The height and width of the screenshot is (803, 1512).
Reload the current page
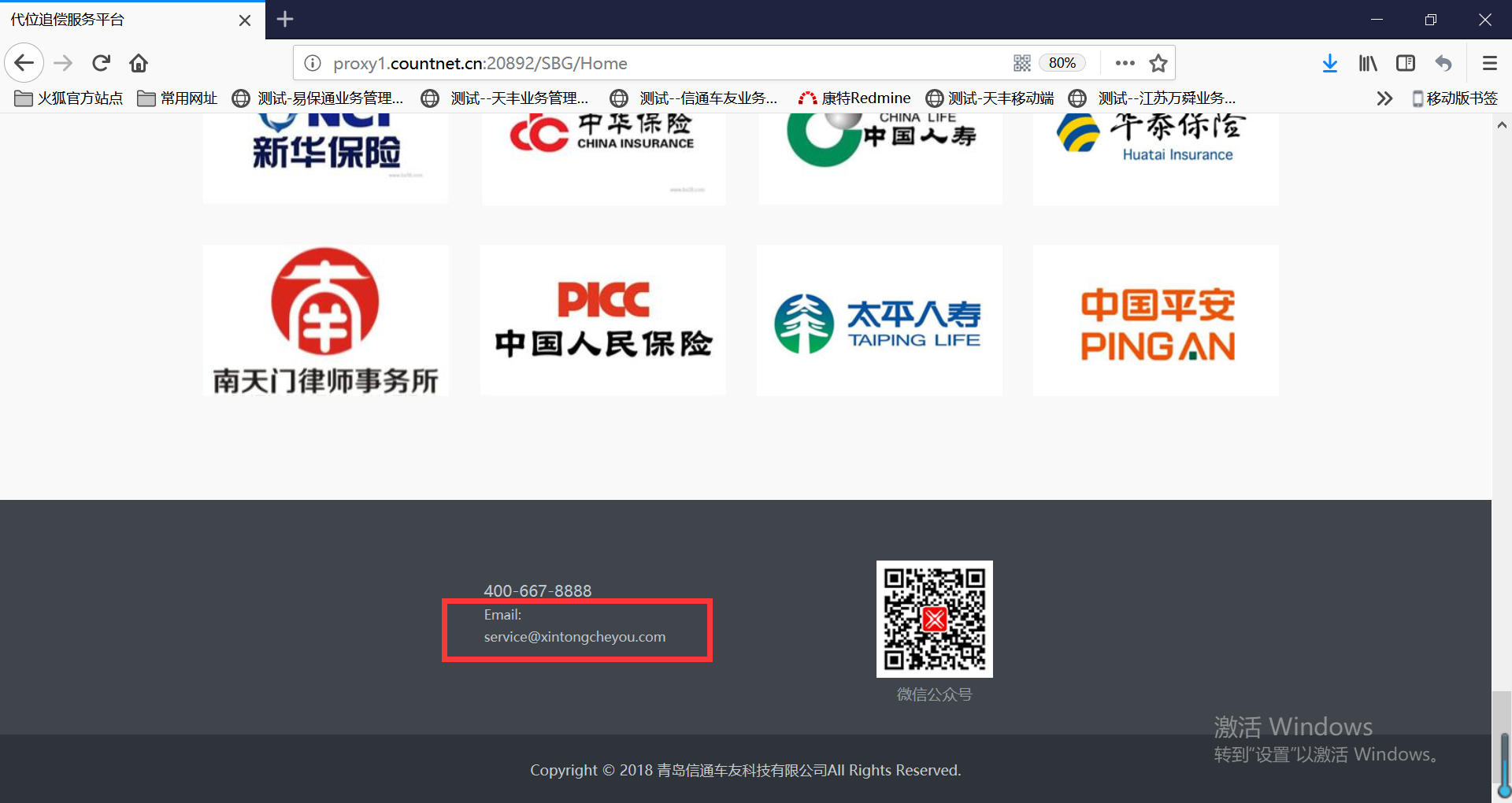pyautogui.click(x=101, y=63)
